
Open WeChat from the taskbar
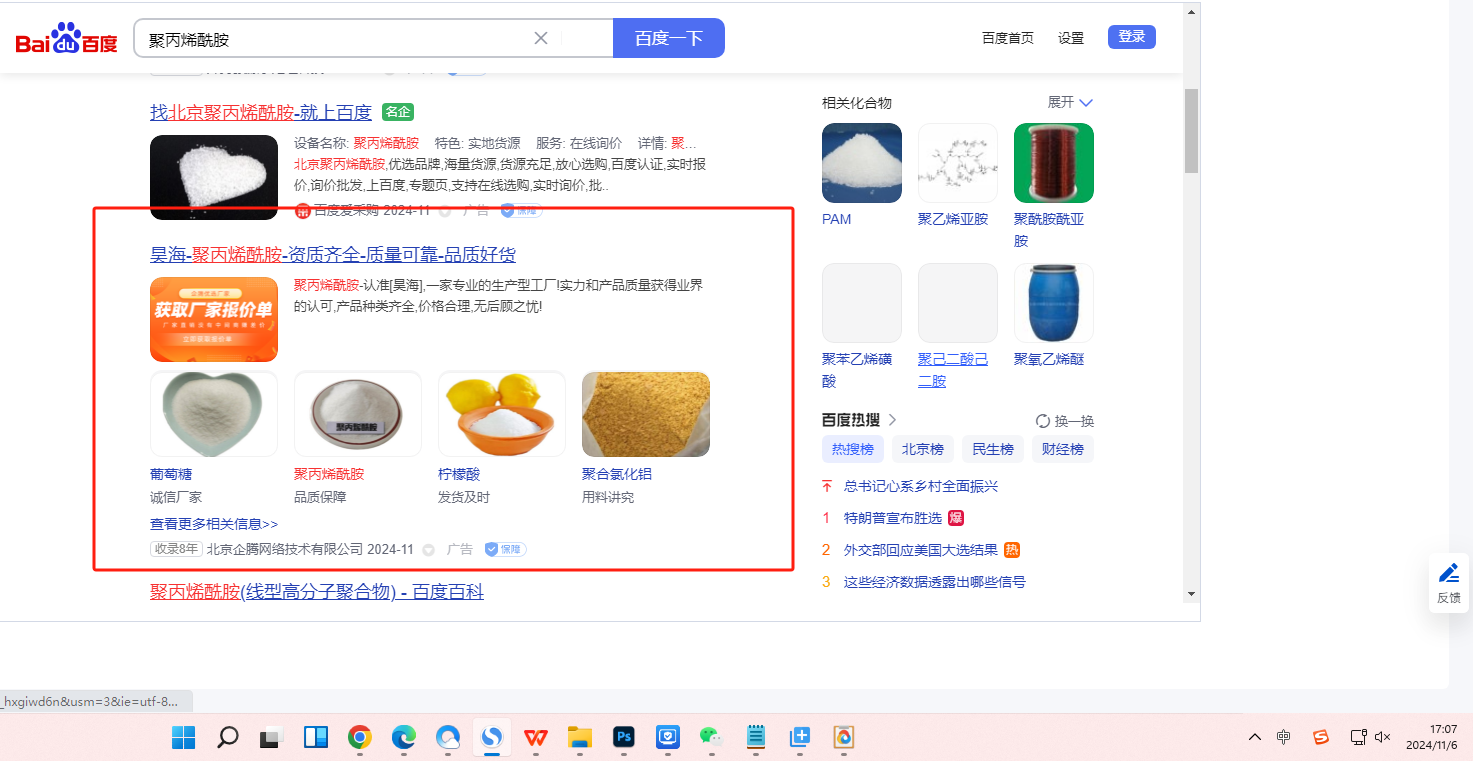[712, 738]
